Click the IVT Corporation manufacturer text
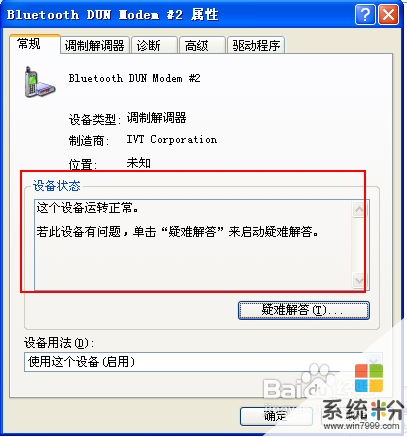The image size is (407, 437). (172, 139)
